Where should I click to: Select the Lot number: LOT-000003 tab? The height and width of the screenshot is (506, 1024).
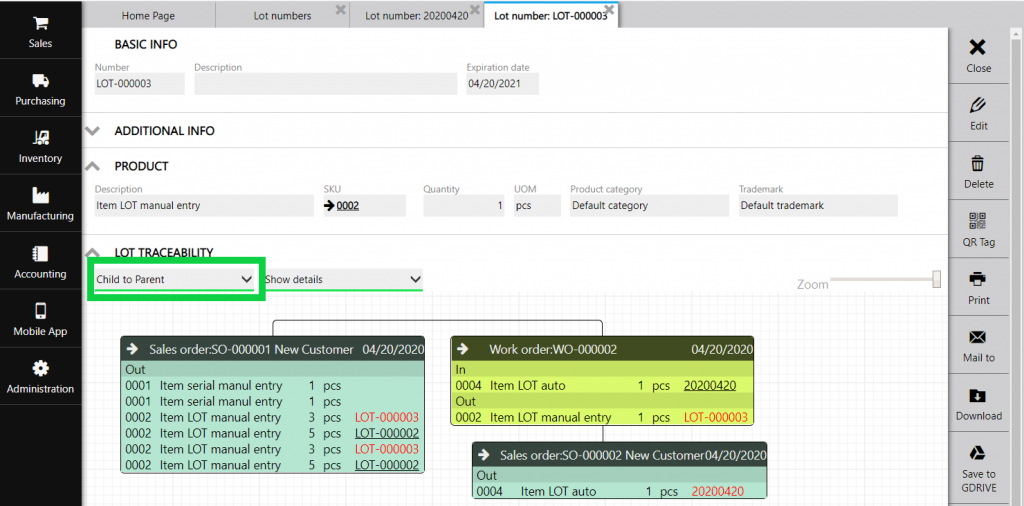pyautogui.click(x=551, y=16)
